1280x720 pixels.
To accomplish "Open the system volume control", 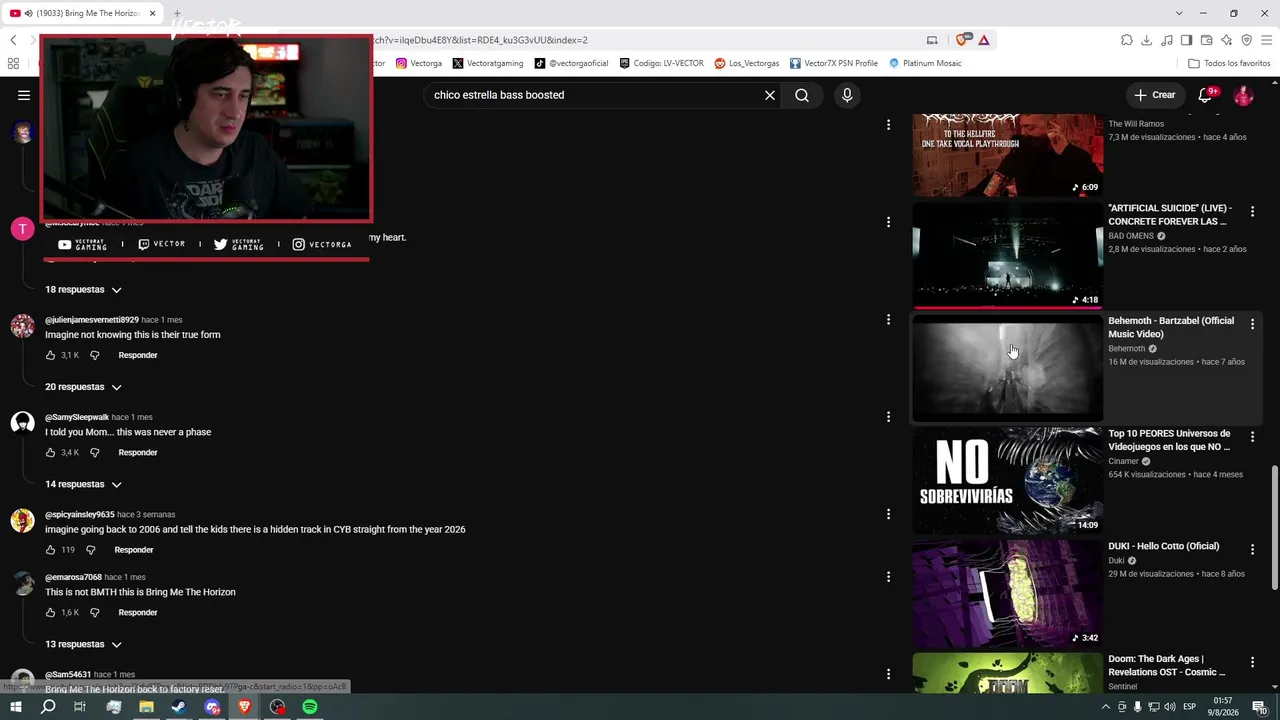I will 1170,707.
